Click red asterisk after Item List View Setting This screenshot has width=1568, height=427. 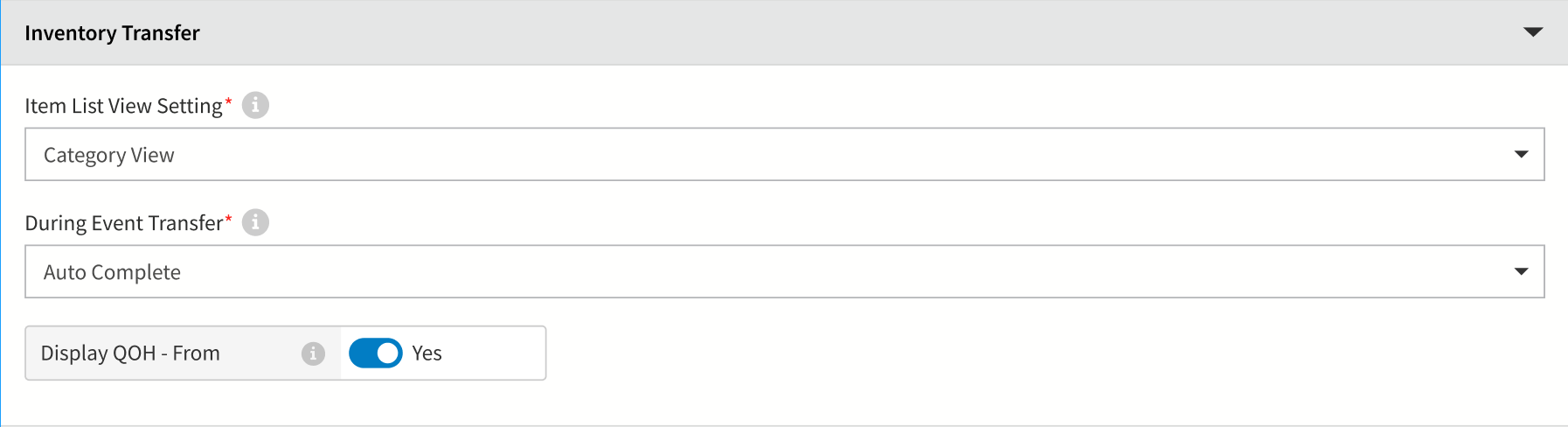pos(228,101)
